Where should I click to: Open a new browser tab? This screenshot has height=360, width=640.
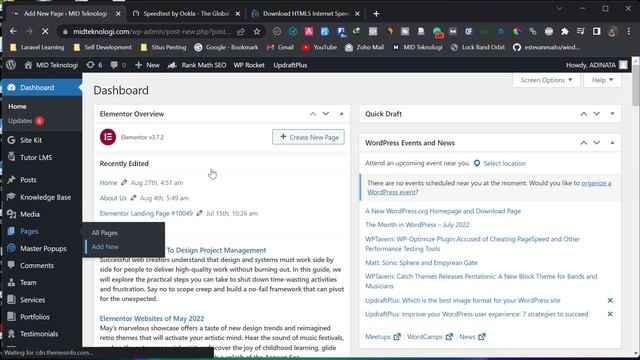pos(376,13)
